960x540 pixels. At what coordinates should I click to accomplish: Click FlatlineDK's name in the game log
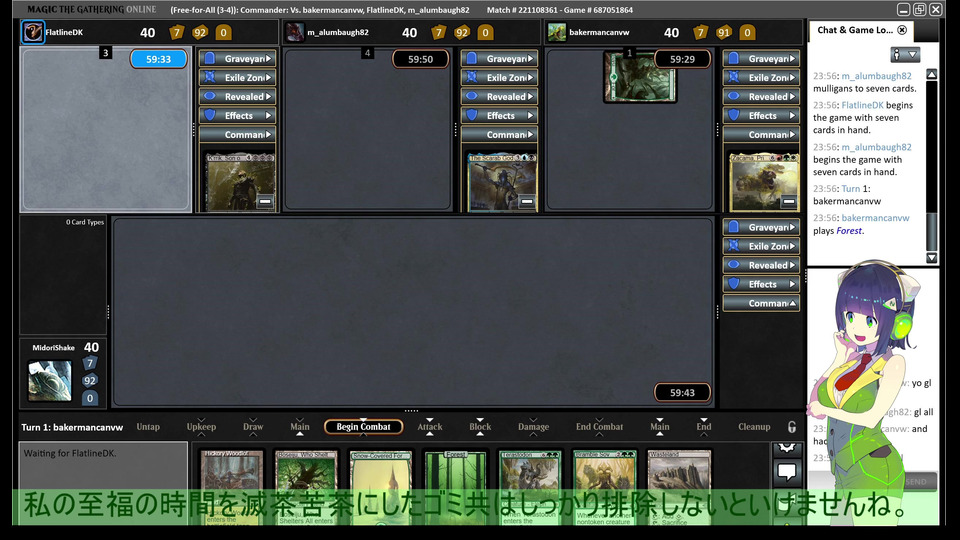click(x=862, y=105)
